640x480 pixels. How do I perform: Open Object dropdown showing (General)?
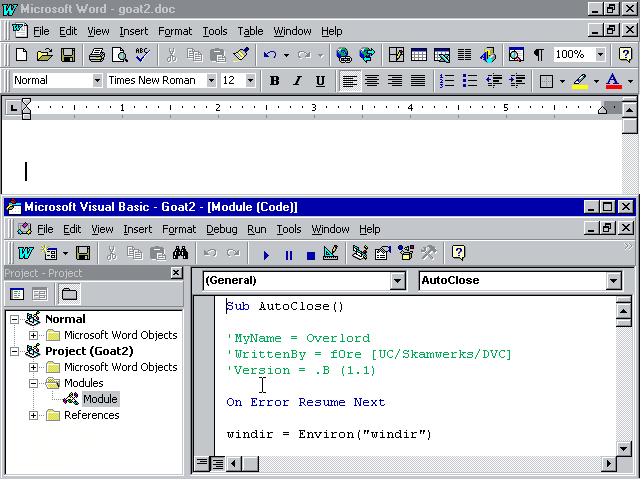[x=397, y=281]
